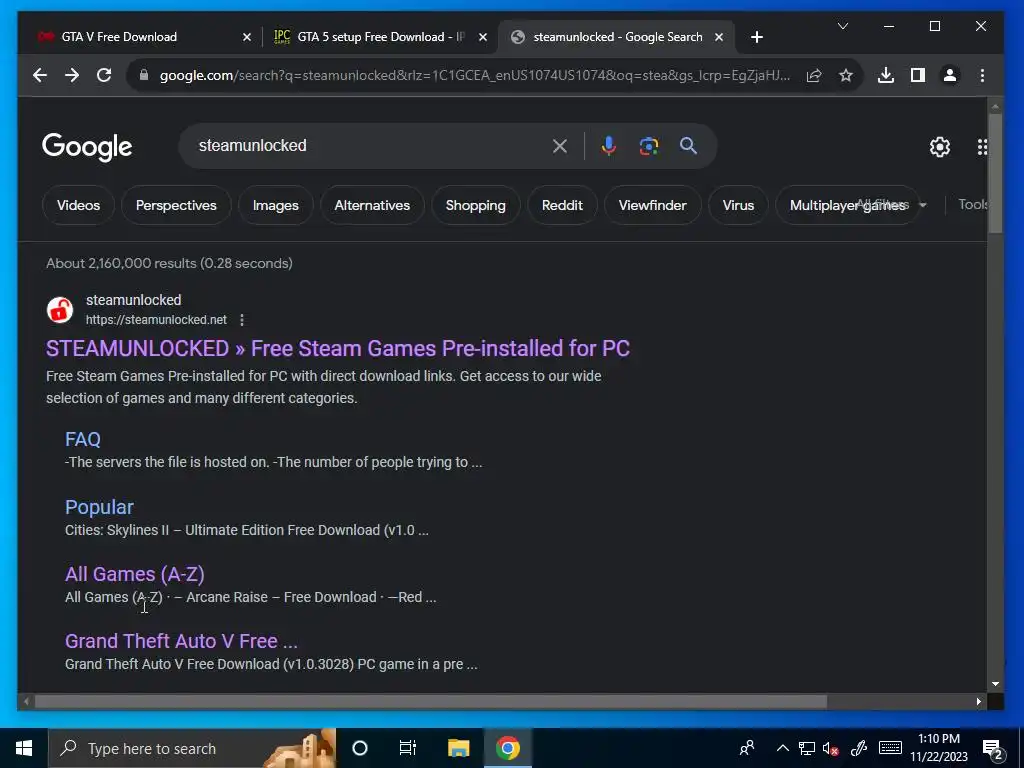Select the steamunlocked Google Search tab
Viewport: 1024px width, 768px height.
[617, 37]
